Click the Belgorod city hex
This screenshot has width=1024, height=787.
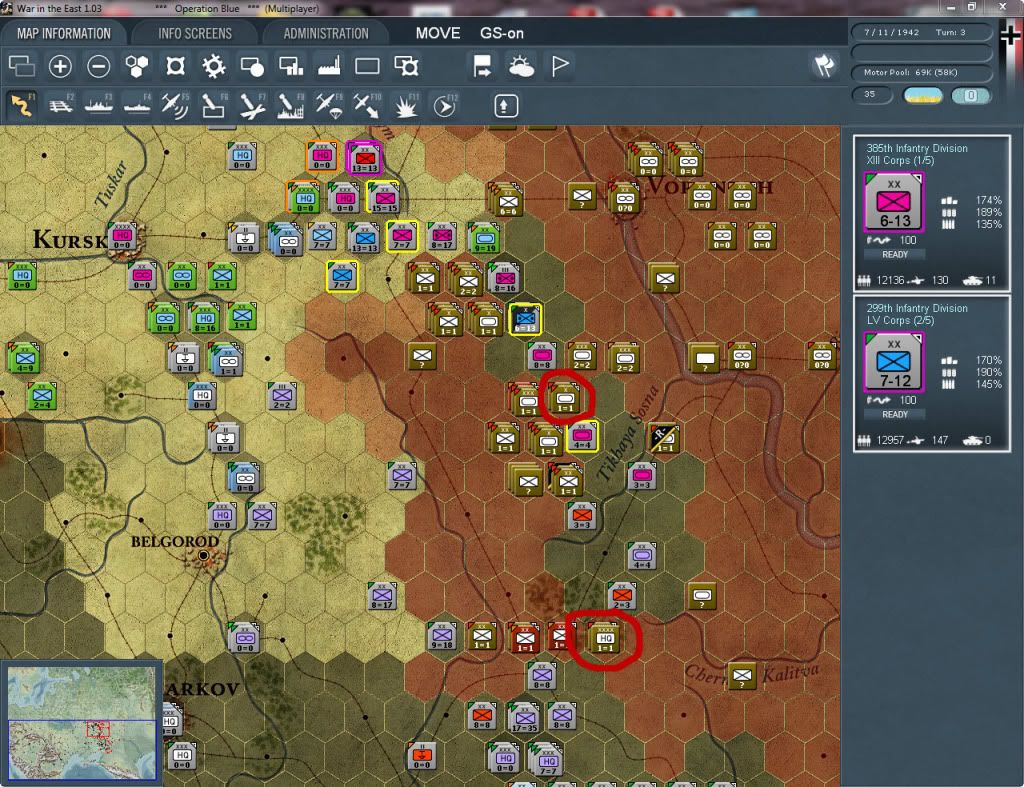coord(204,556)
